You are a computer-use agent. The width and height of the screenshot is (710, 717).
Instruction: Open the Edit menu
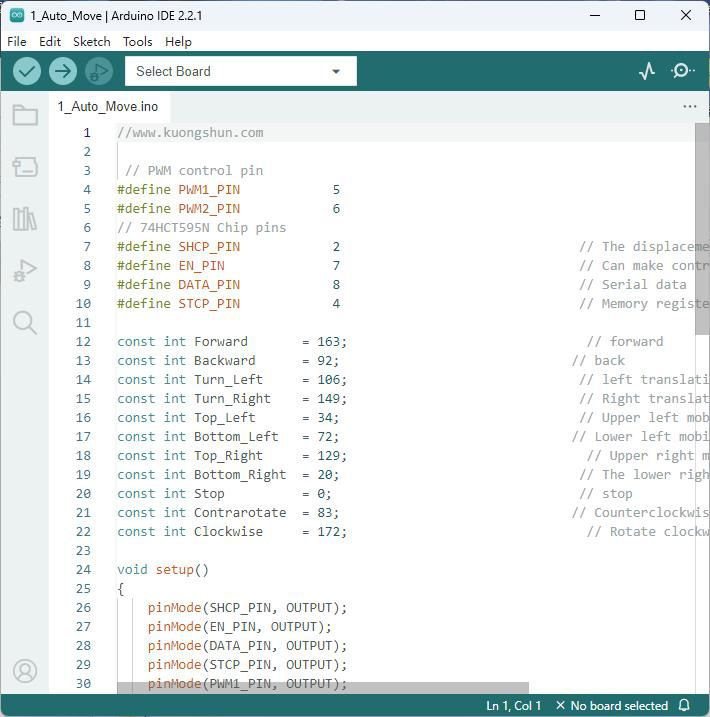[x=50, y=42]
